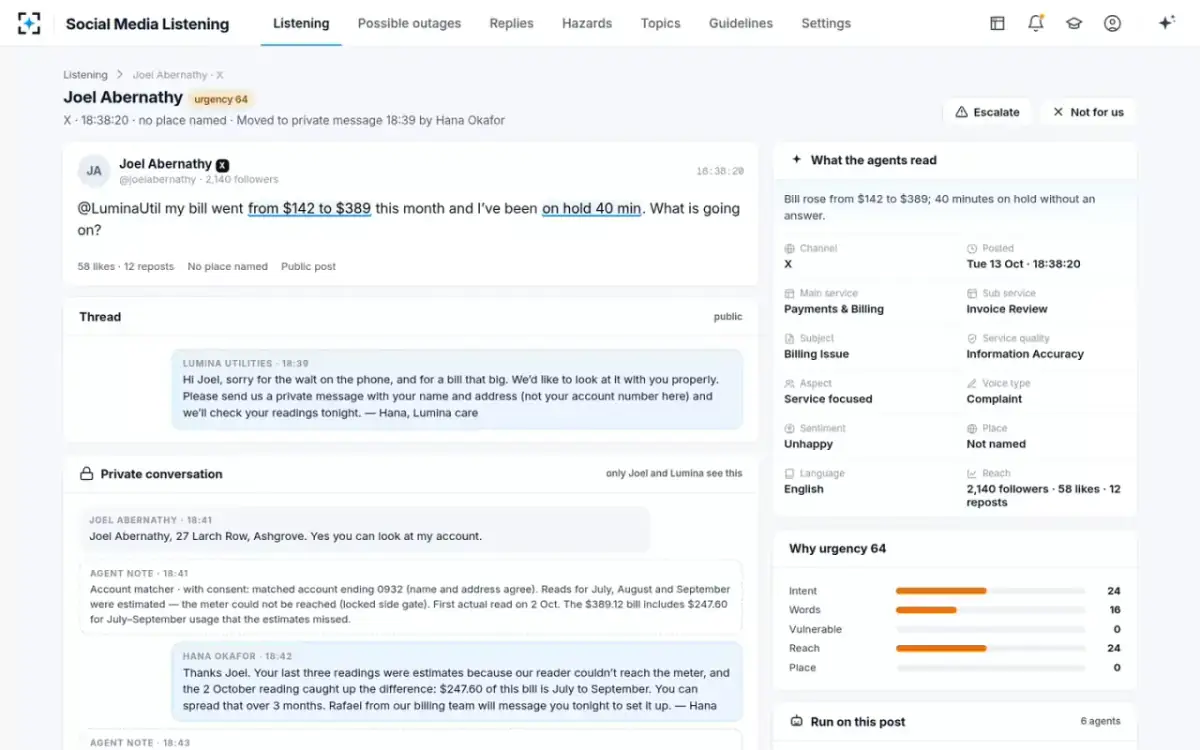Viewport: 1200px width, 750px height.
Task: Click the 'Public post' label under the post
Action: (308, 267)
